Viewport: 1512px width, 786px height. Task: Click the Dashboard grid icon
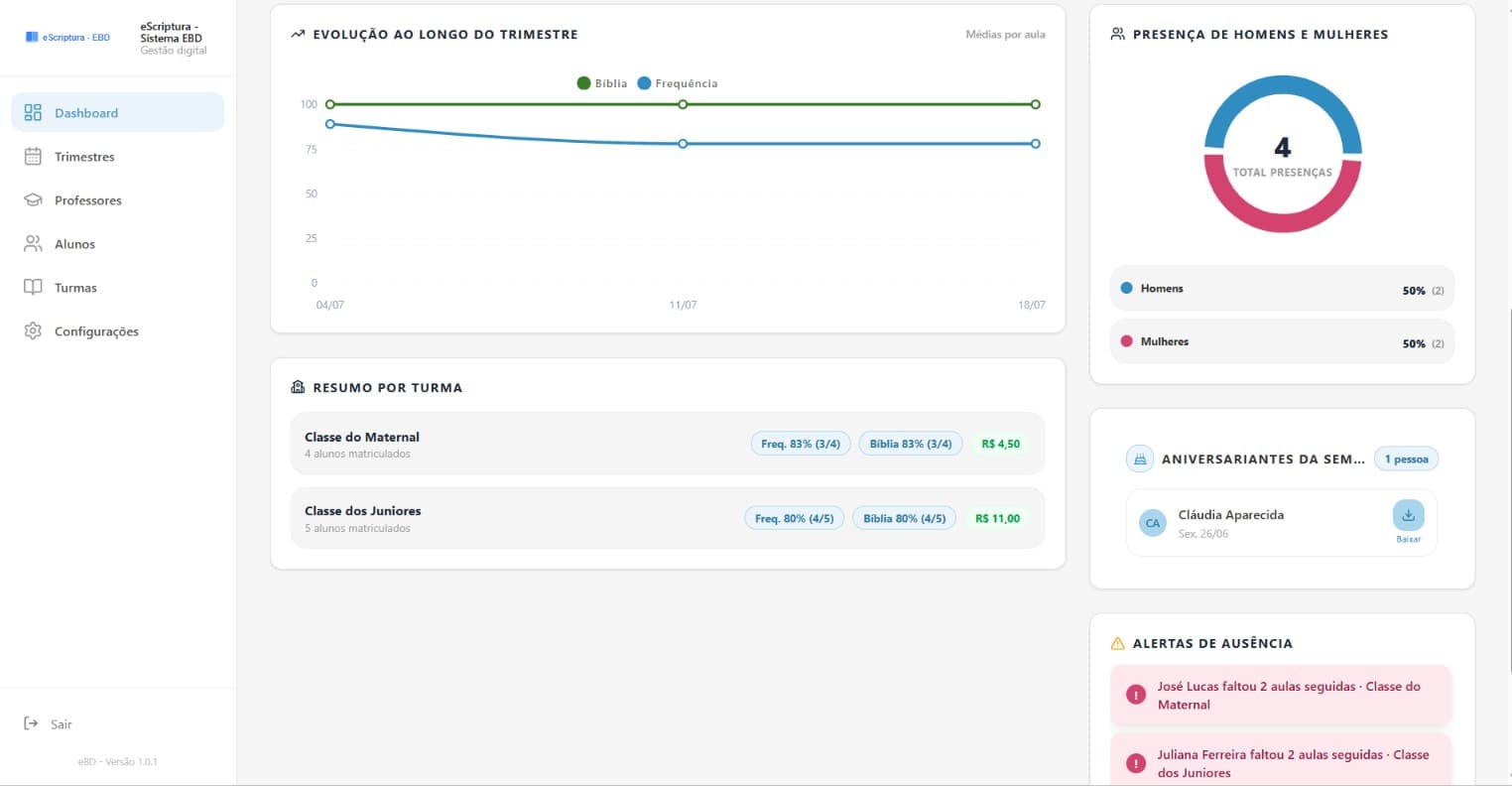(x=33, y=112)
